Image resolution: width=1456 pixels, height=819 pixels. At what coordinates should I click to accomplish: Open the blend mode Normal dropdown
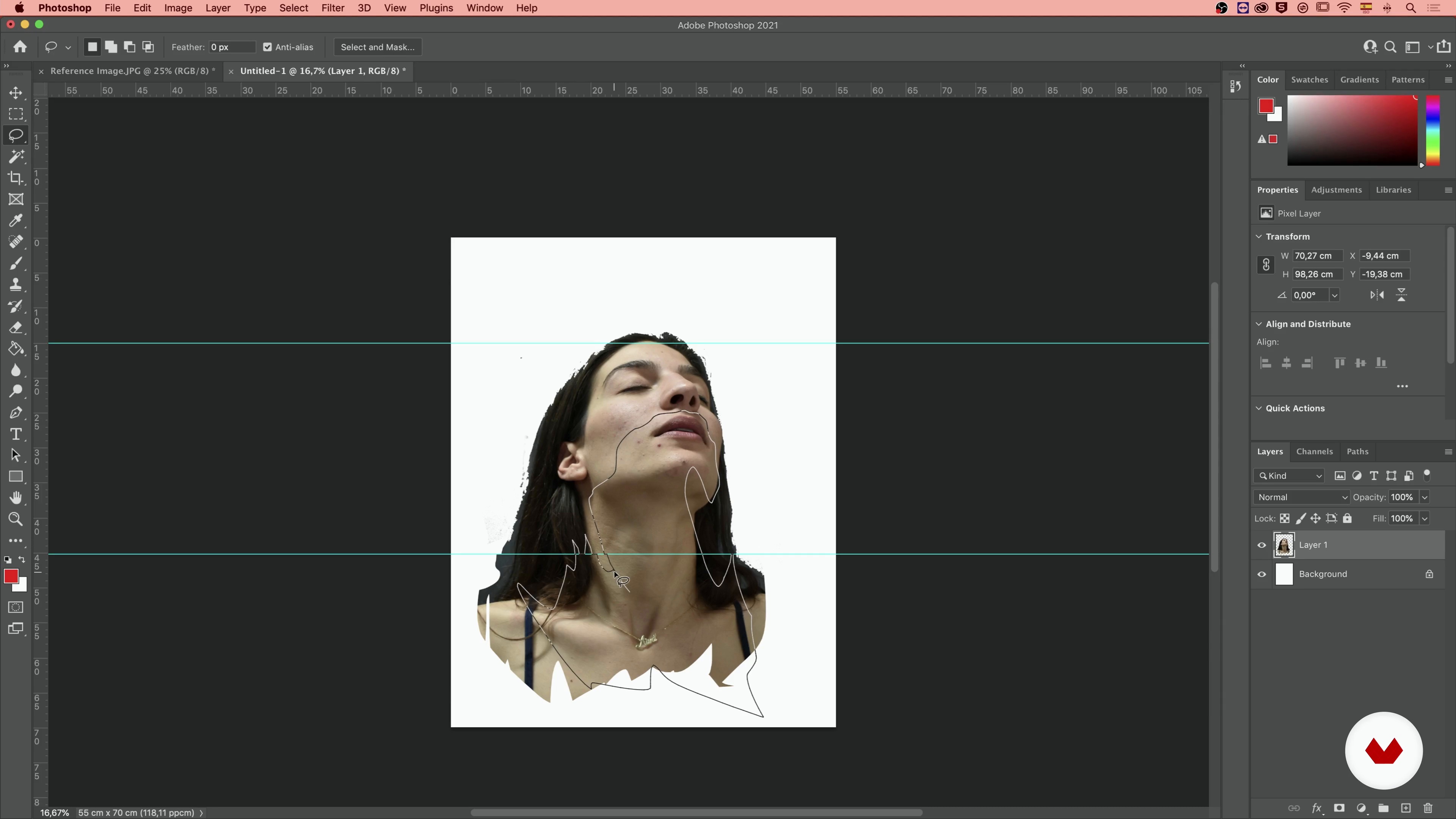click(1302, 497)
